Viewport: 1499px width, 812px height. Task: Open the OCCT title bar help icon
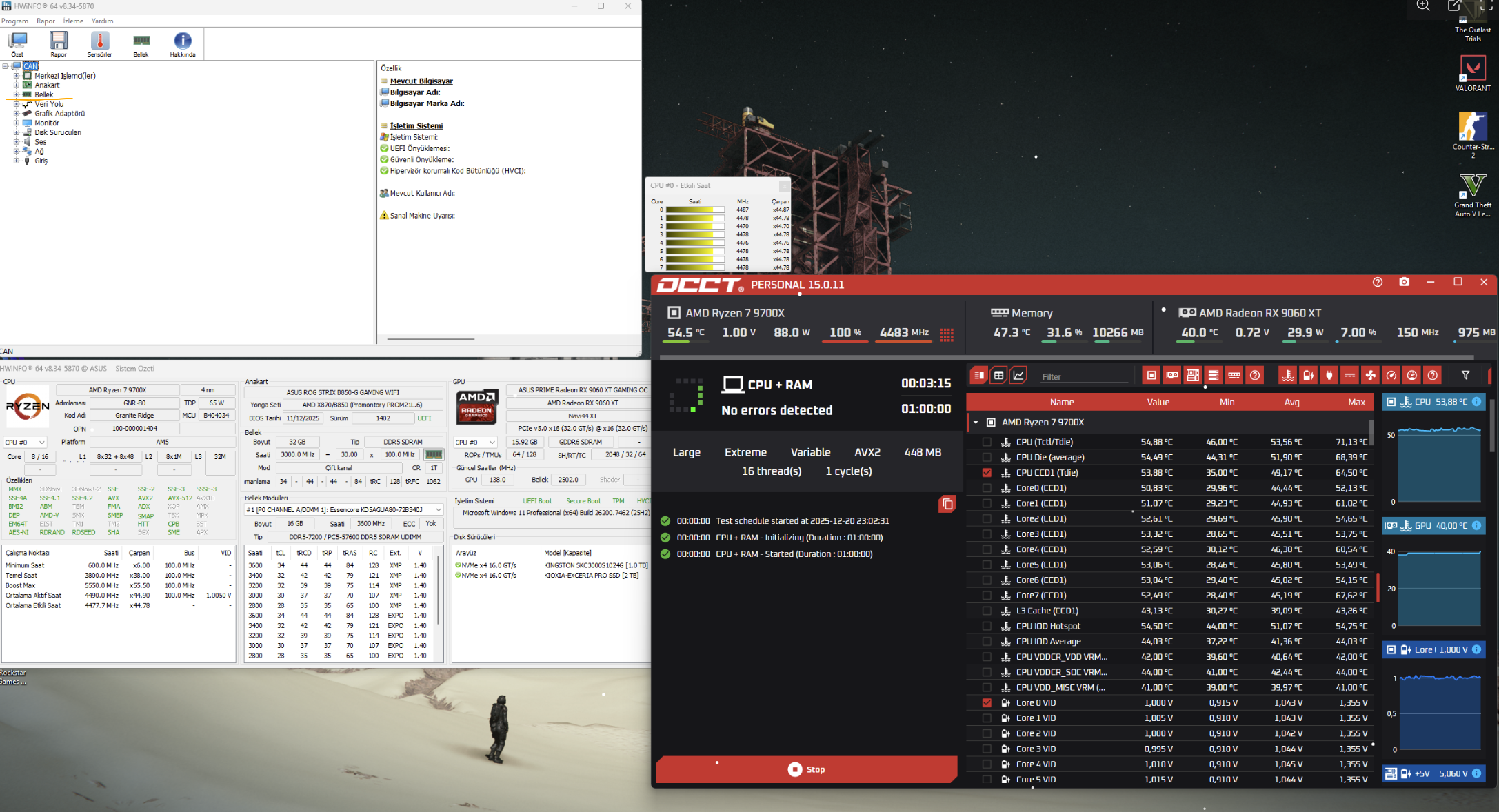pyautogui.click(x=1378, y=282)
